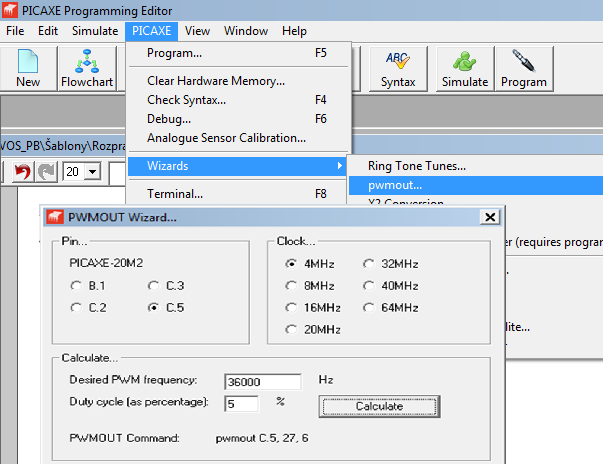Choose the 8MHz clock option
Image resolution: width=603 pixels, height=464 pixels.
coord(291,286)
